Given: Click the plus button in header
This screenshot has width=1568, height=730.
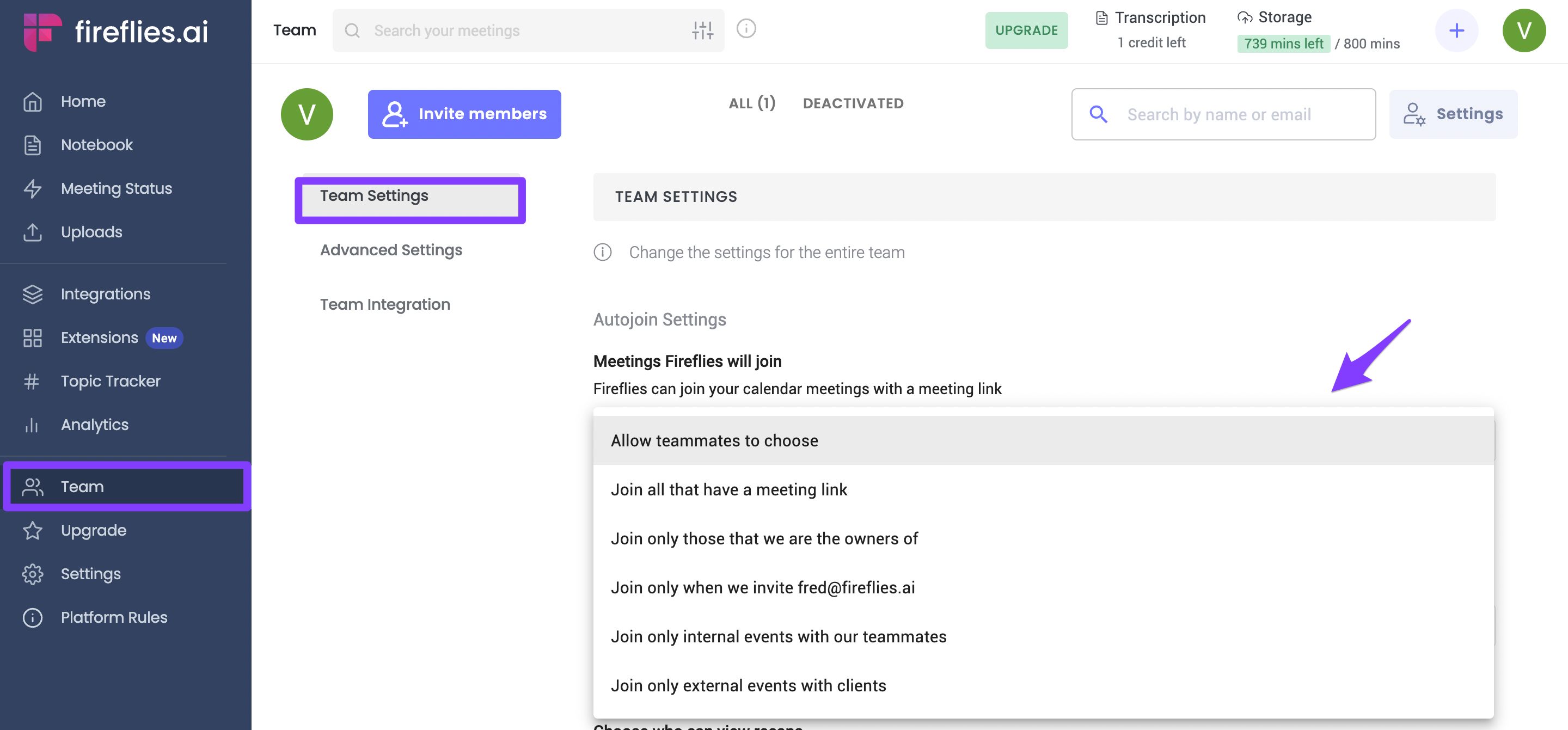Looking at the screenshot, I should click(1456, 30).
